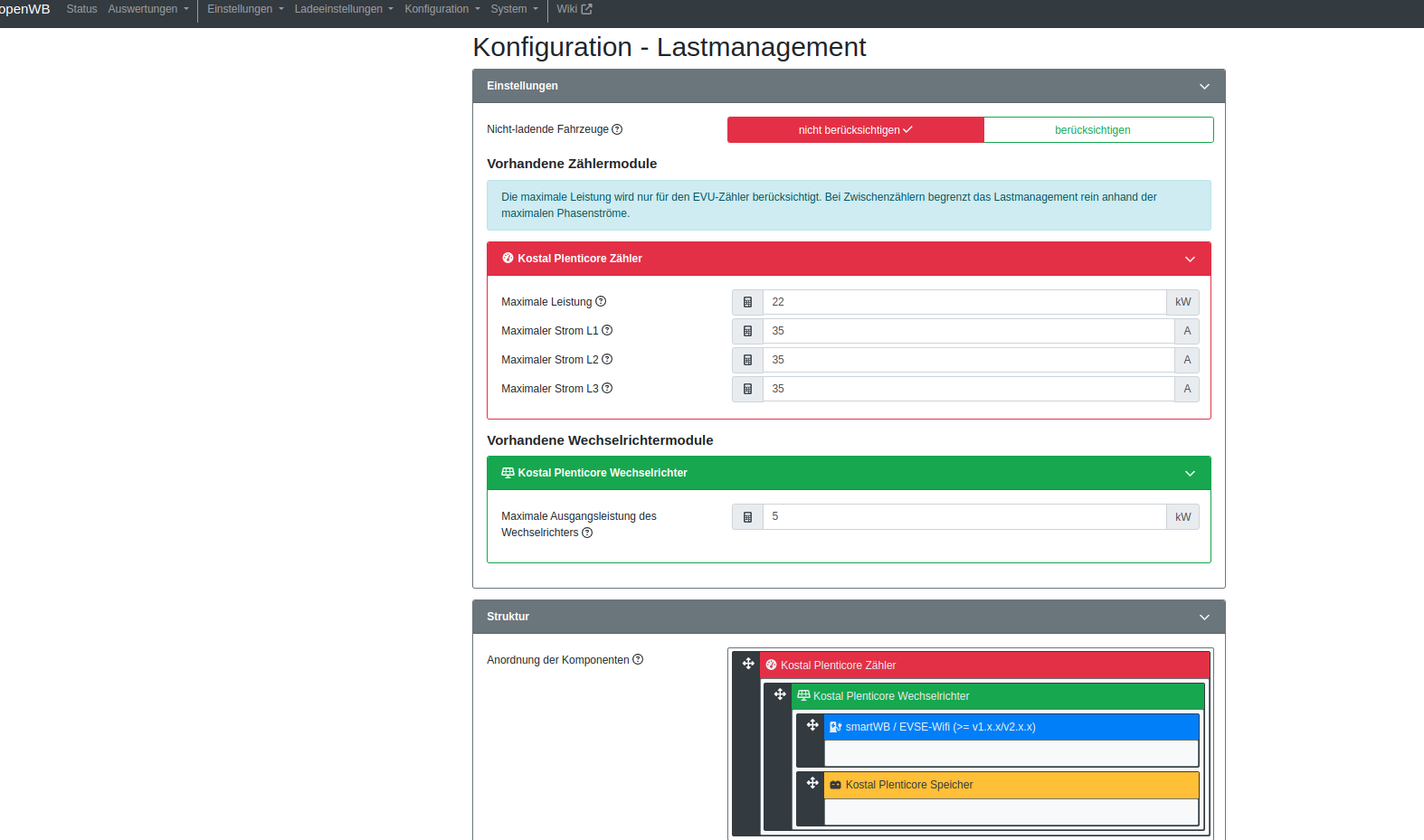The height and width of the screenshot is (840, 1424).
Task: Click help icon for Wechselrichter Ausgangsleistung
Action: pos(587,533)
